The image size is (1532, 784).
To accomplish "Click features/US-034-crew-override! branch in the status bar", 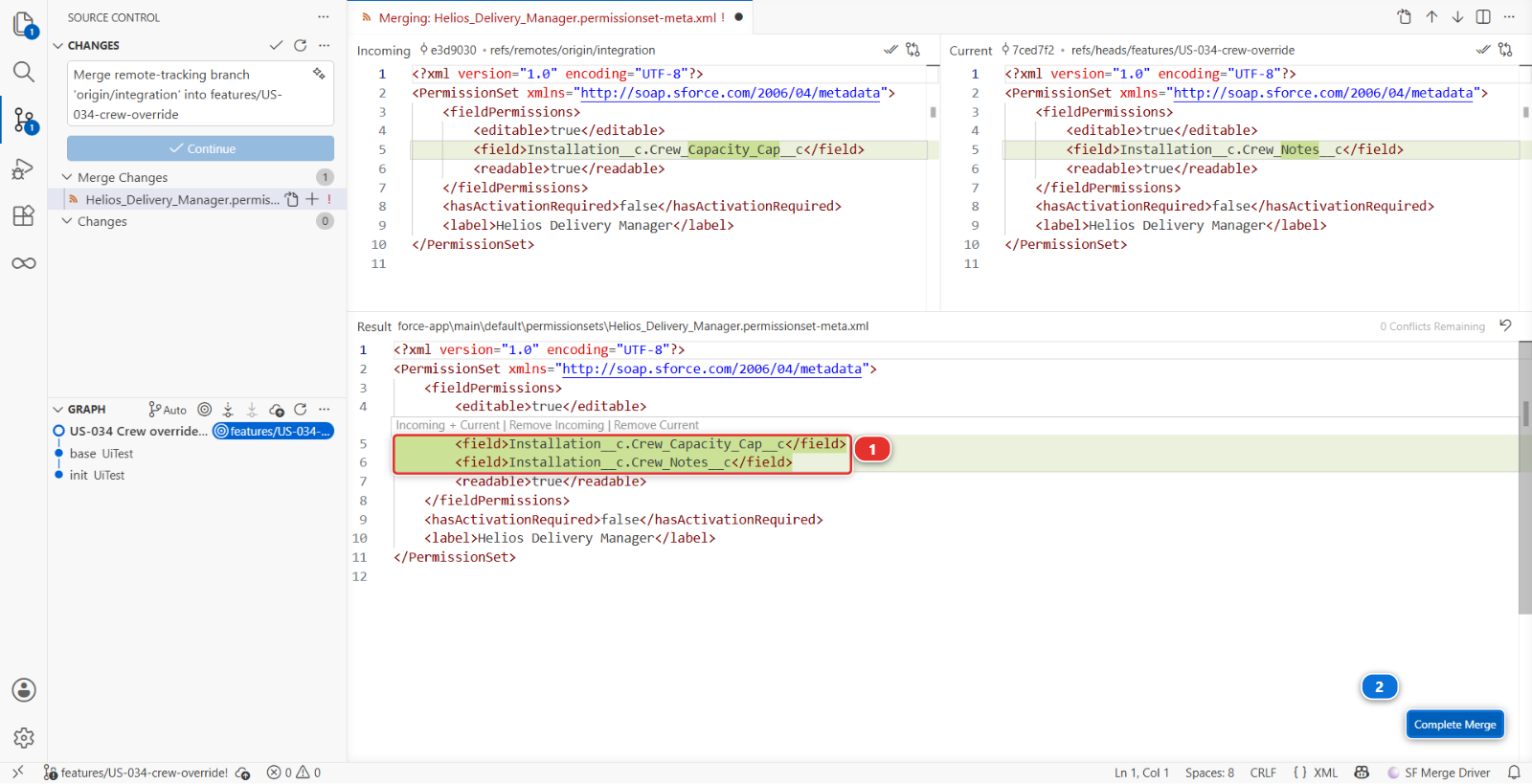I will click(x=136, y=773).
